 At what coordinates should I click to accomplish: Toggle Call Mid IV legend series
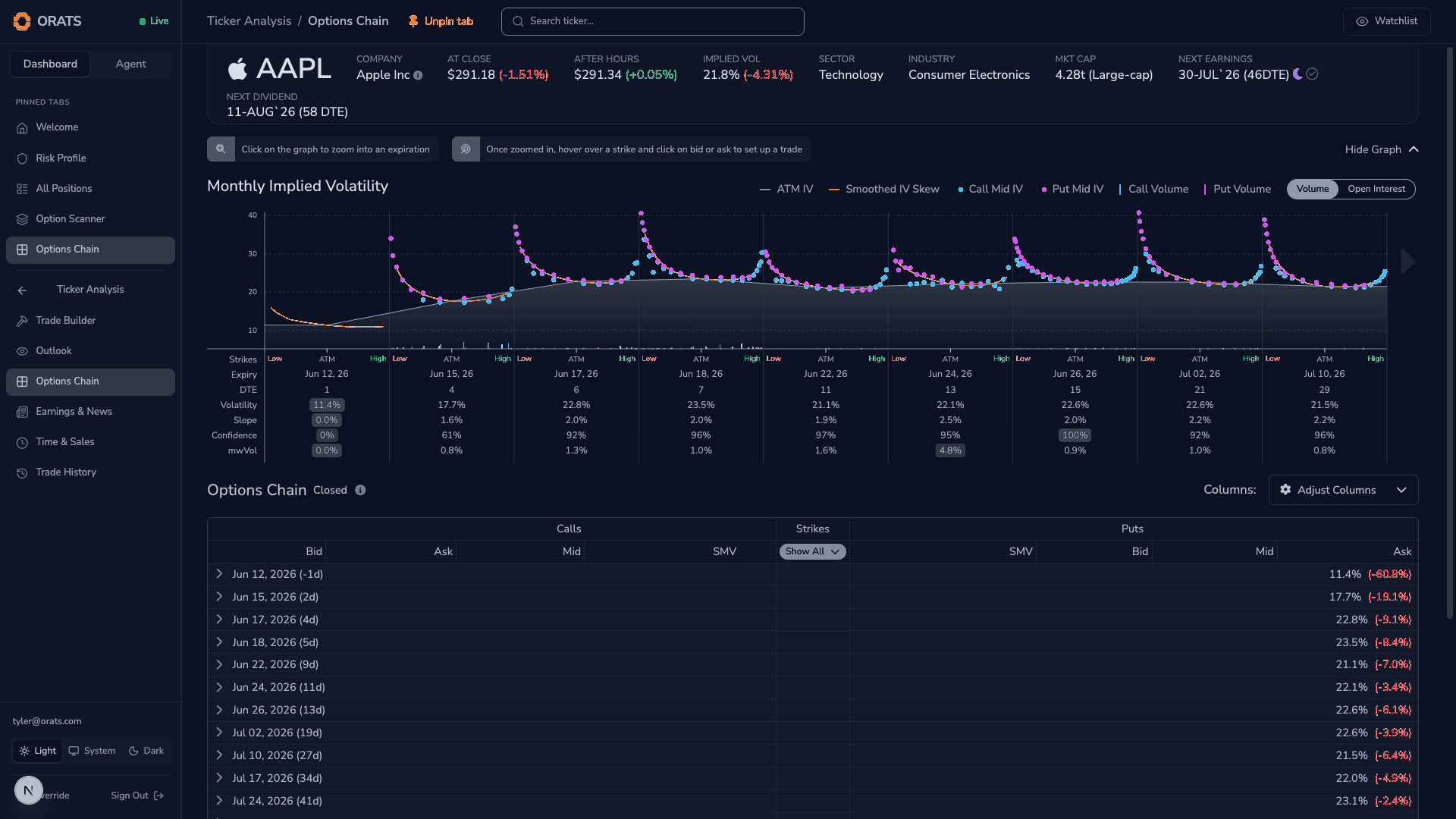pos(990,189)
